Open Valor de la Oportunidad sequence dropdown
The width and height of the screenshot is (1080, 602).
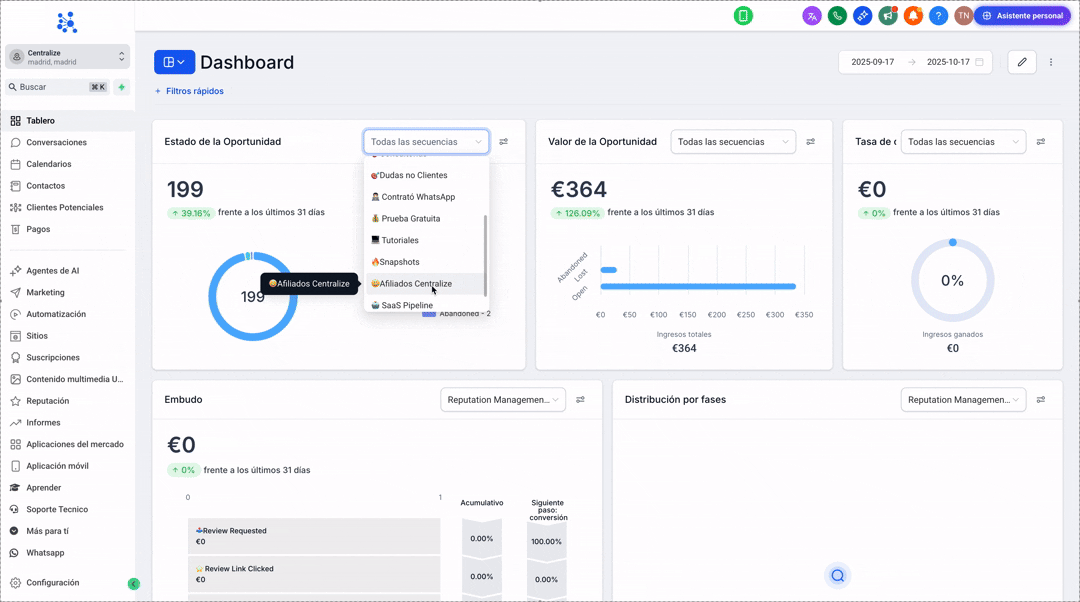click(x=732, y=142)
